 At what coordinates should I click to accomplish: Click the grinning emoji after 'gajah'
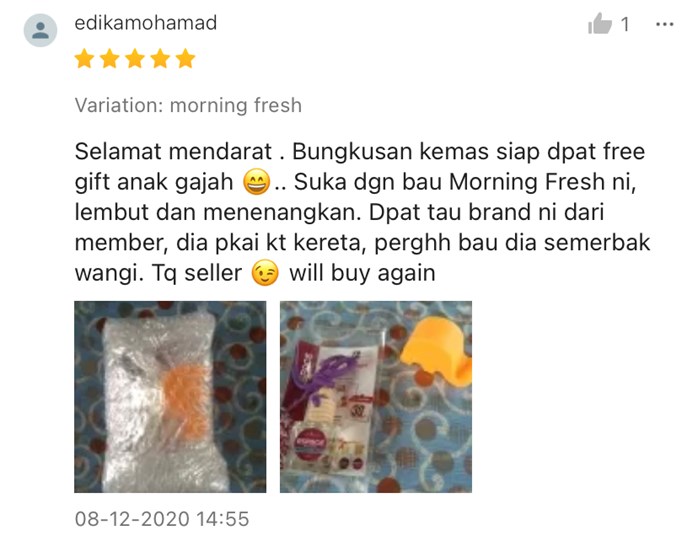(256, 182)
